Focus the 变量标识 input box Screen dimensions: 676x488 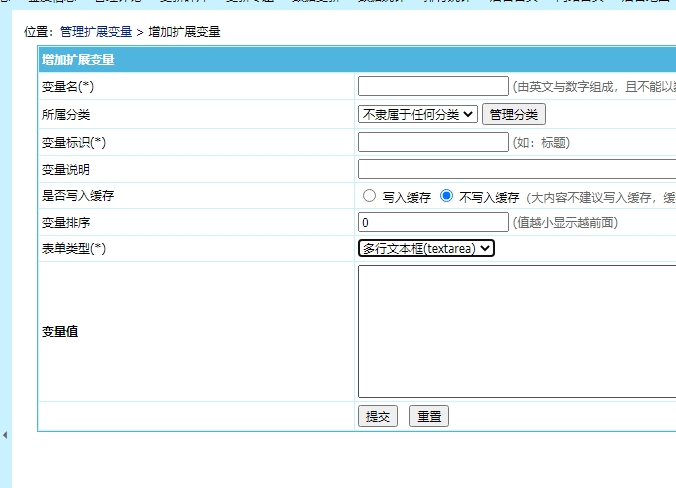tap(432, 143)
